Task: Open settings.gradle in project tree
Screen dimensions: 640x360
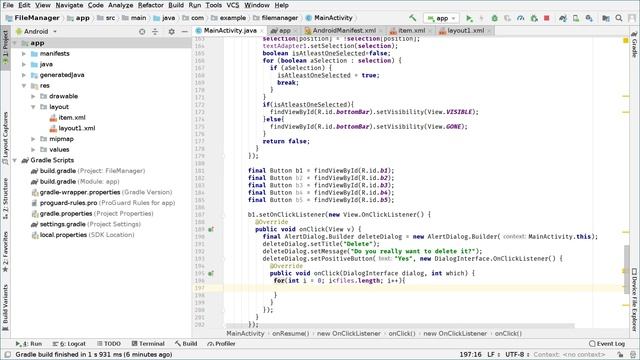Action: point(86,224)
